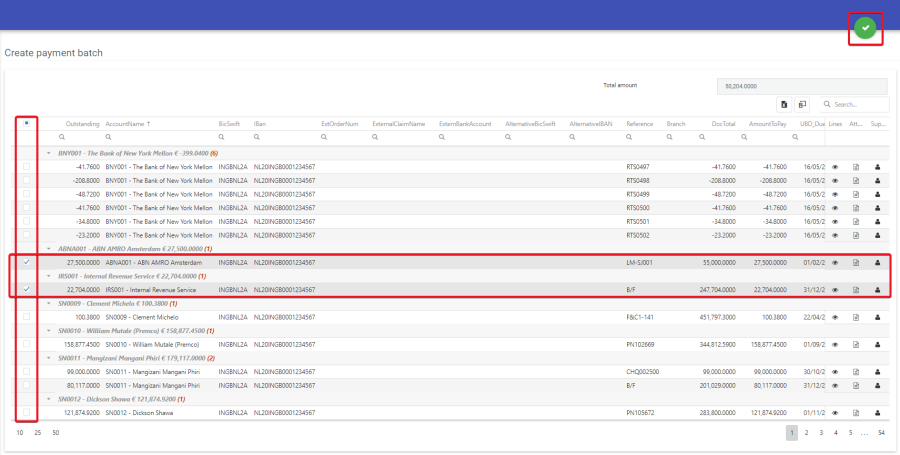Click supplier person icon for RTS0500 row
This screenshot has height=455, width=900.
[x=877, y=207]
